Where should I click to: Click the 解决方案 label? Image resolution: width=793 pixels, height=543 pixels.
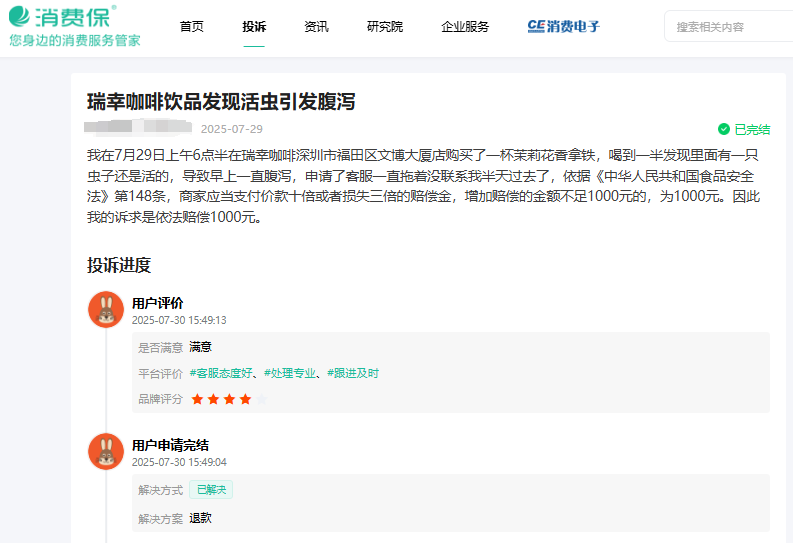160,519
